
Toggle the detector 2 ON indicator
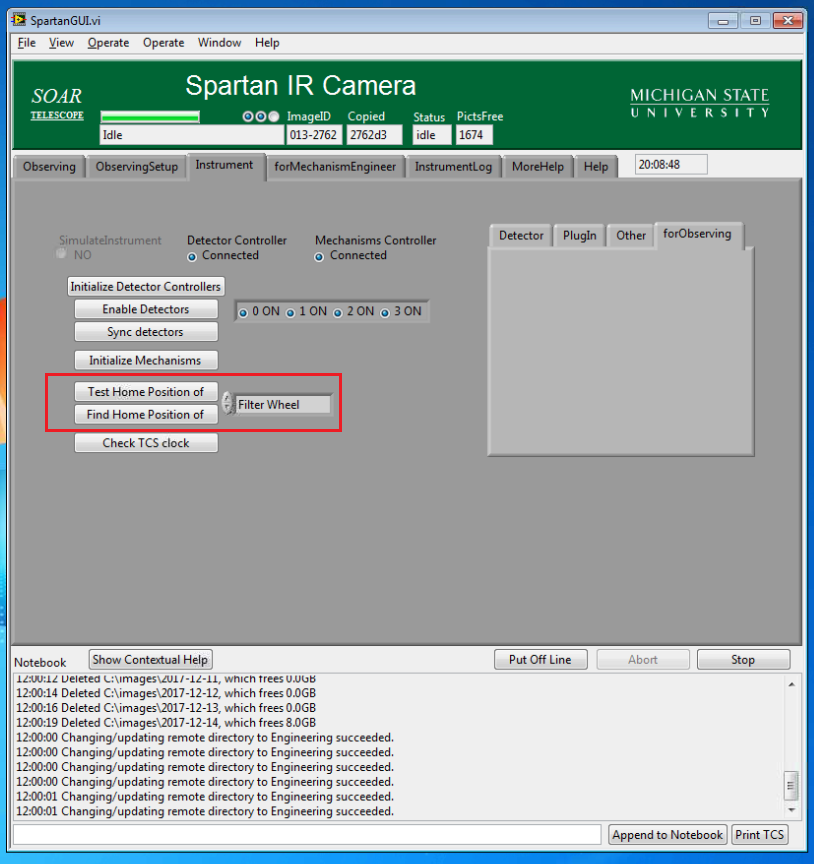click(338, 312)
